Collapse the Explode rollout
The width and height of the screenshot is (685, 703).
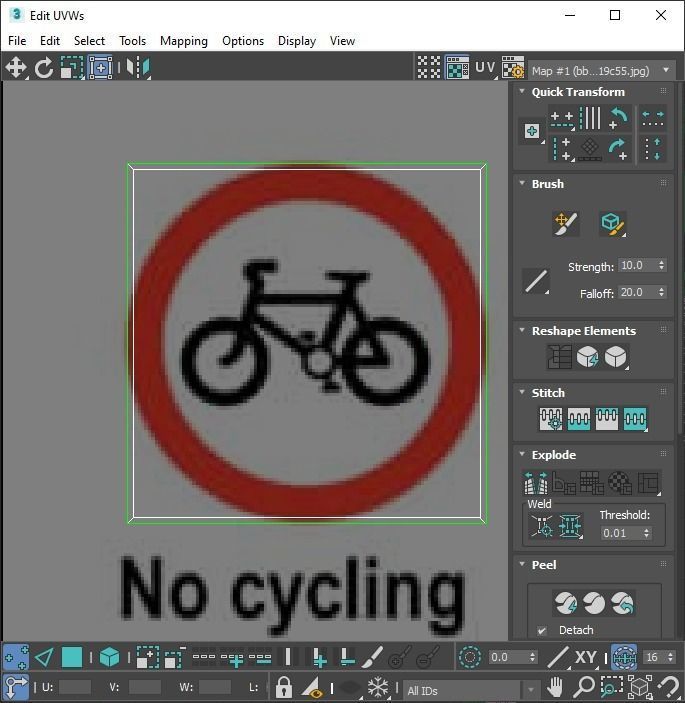pyautogui.click(x=522, y=454)
